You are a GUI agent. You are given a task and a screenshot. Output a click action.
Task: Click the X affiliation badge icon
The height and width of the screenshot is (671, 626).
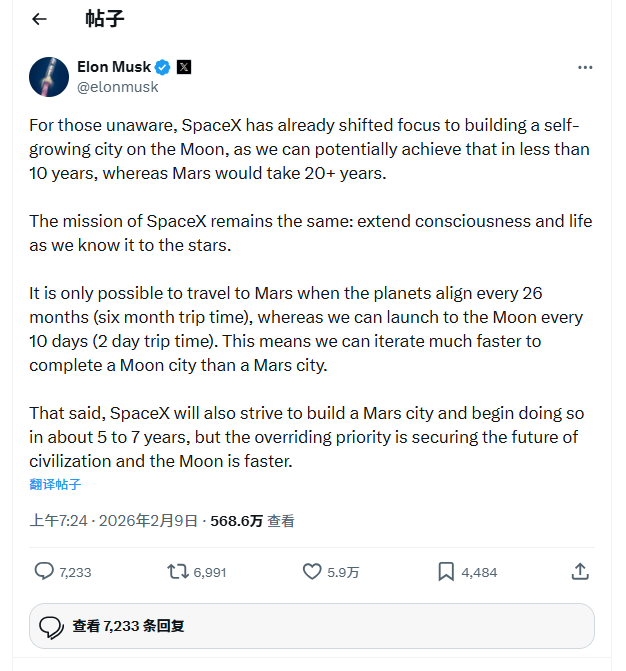click(x=183, y=67)
